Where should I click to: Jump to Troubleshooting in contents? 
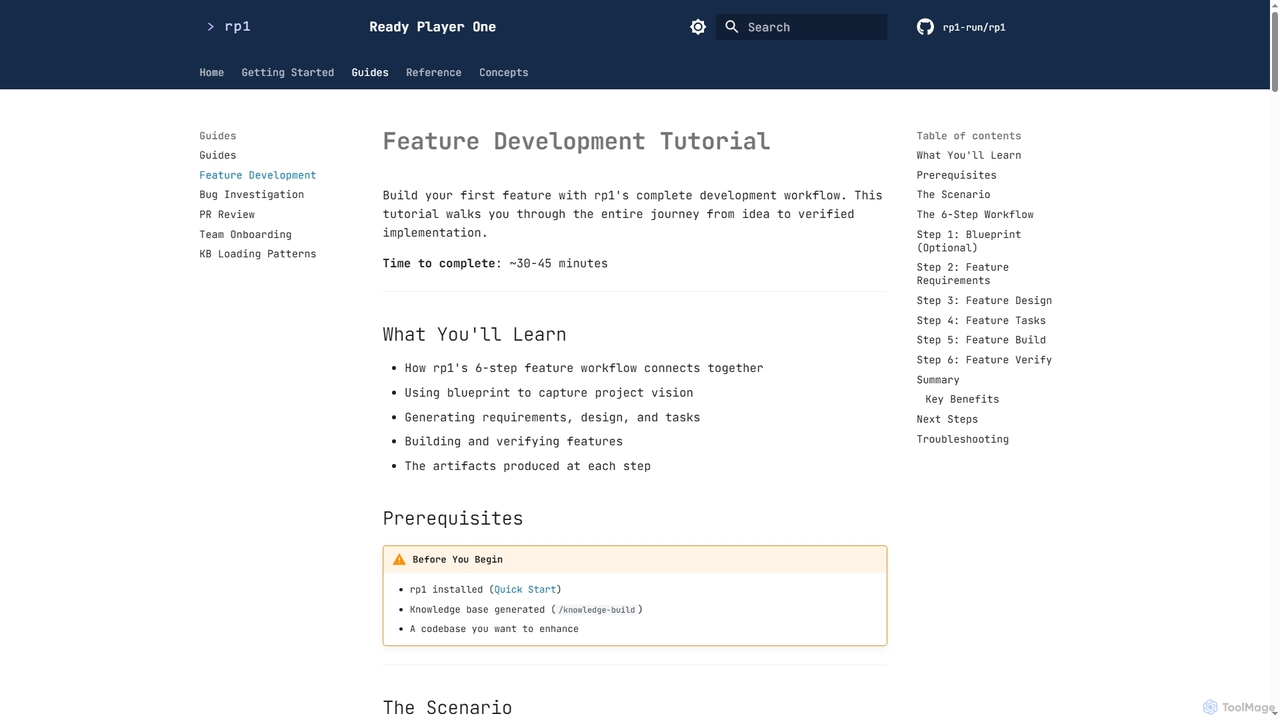click(963, 439)
